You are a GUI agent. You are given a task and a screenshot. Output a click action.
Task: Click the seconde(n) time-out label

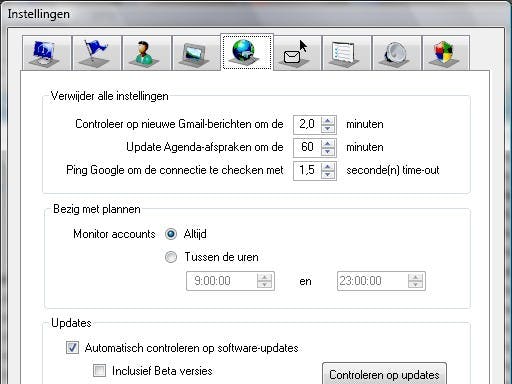[393, 170]
